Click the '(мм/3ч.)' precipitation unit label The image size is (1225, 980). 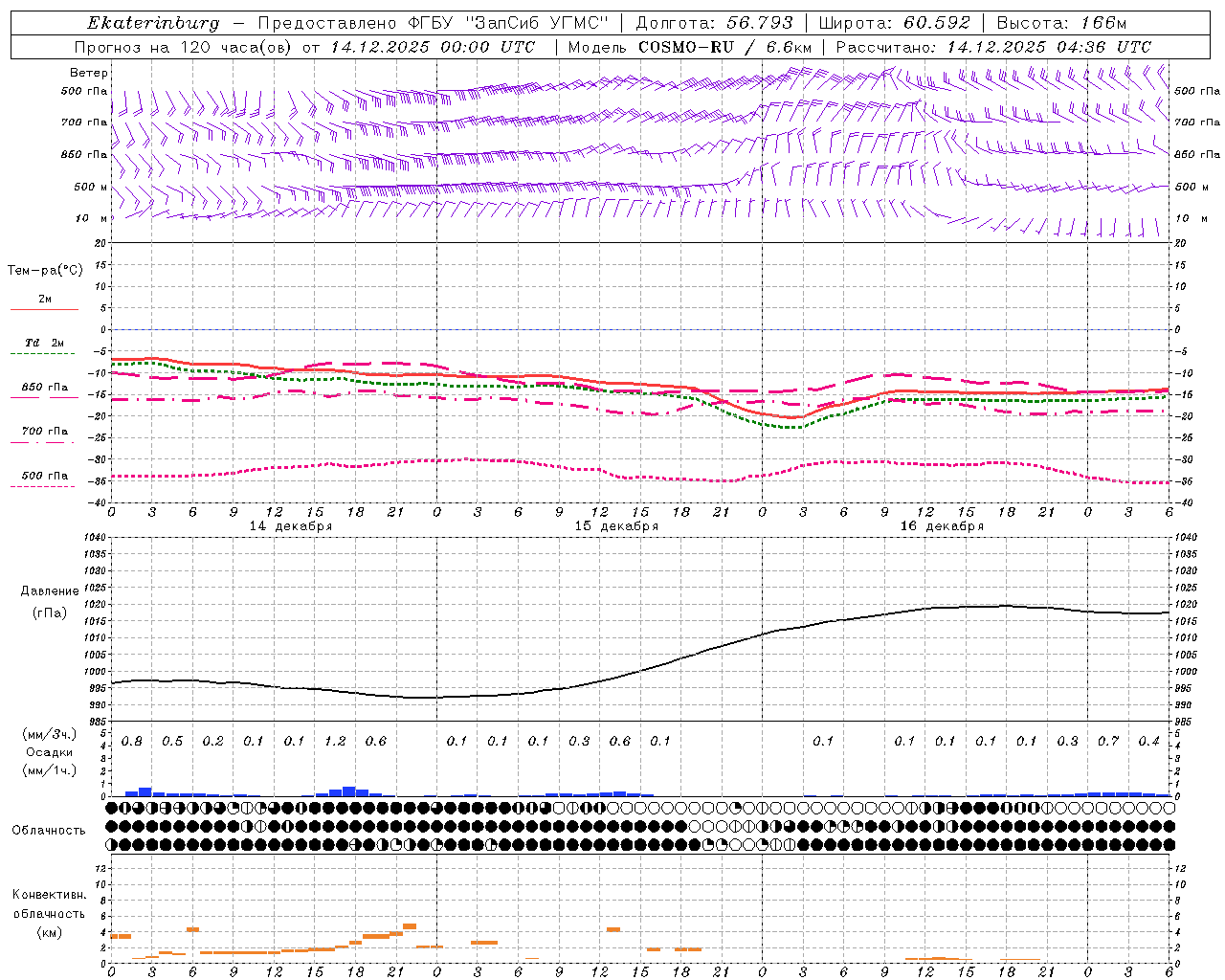49,734
